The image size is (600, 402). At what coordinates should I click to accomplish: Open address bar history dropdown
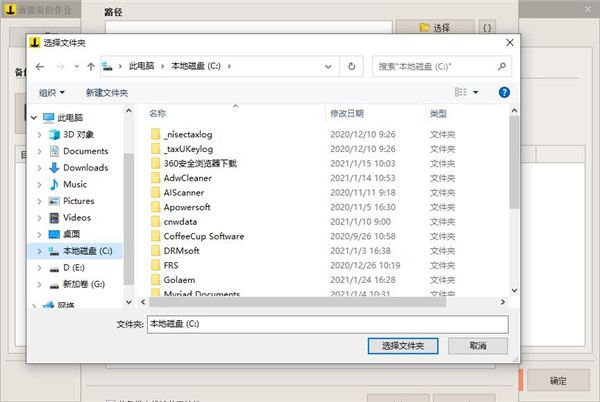[328, 67]
